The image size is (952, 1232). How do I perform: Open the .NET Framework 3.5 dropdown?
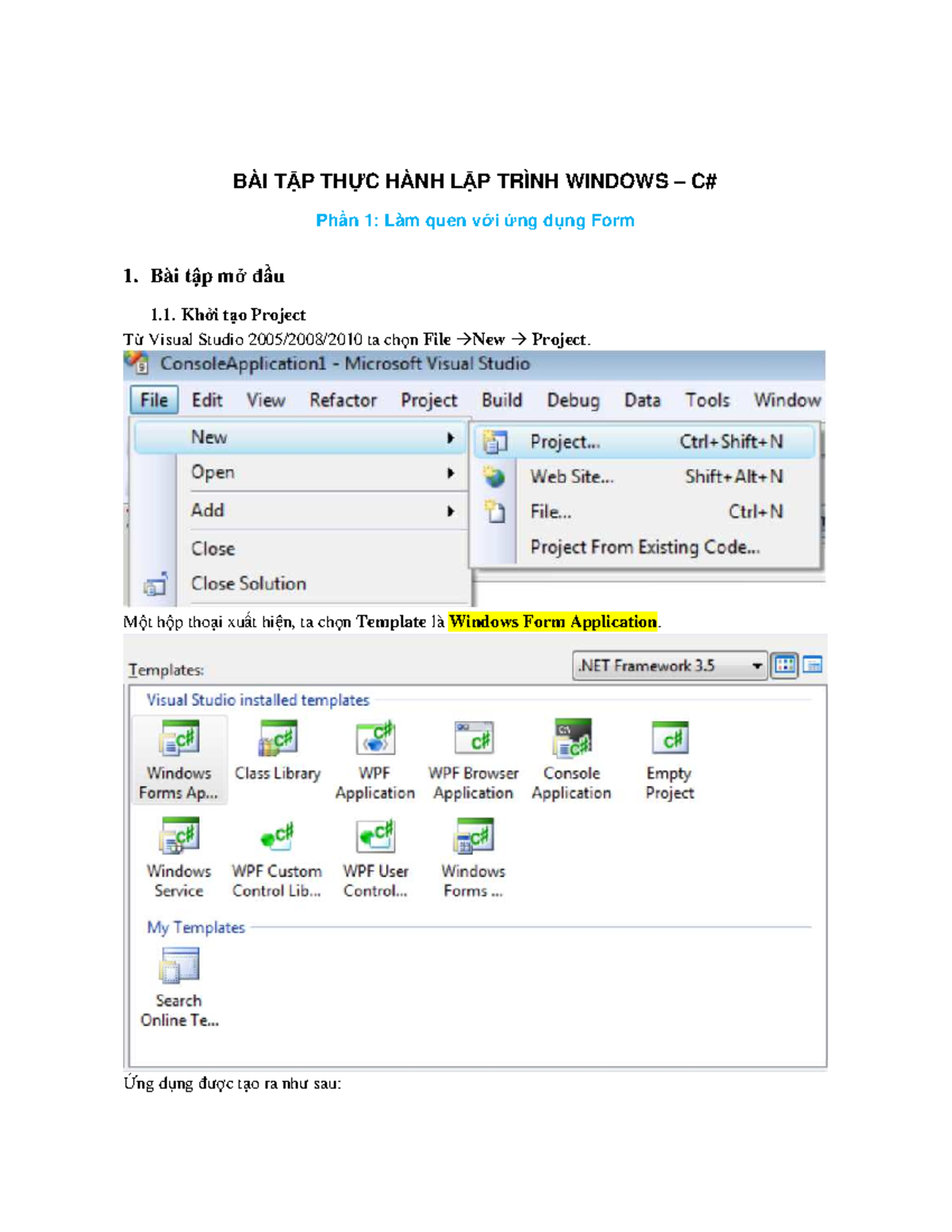(755, 665)
